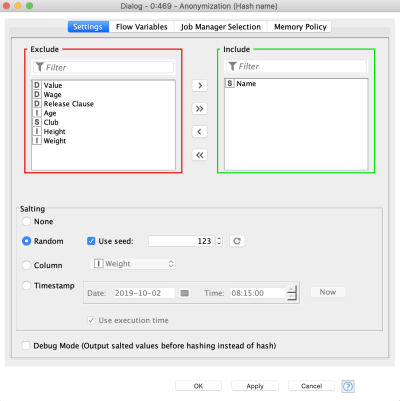The height and width of the screenshot is (401, 400).
Task: Click the add all columns double-arrow button
Action: click(x=200, y=109)
